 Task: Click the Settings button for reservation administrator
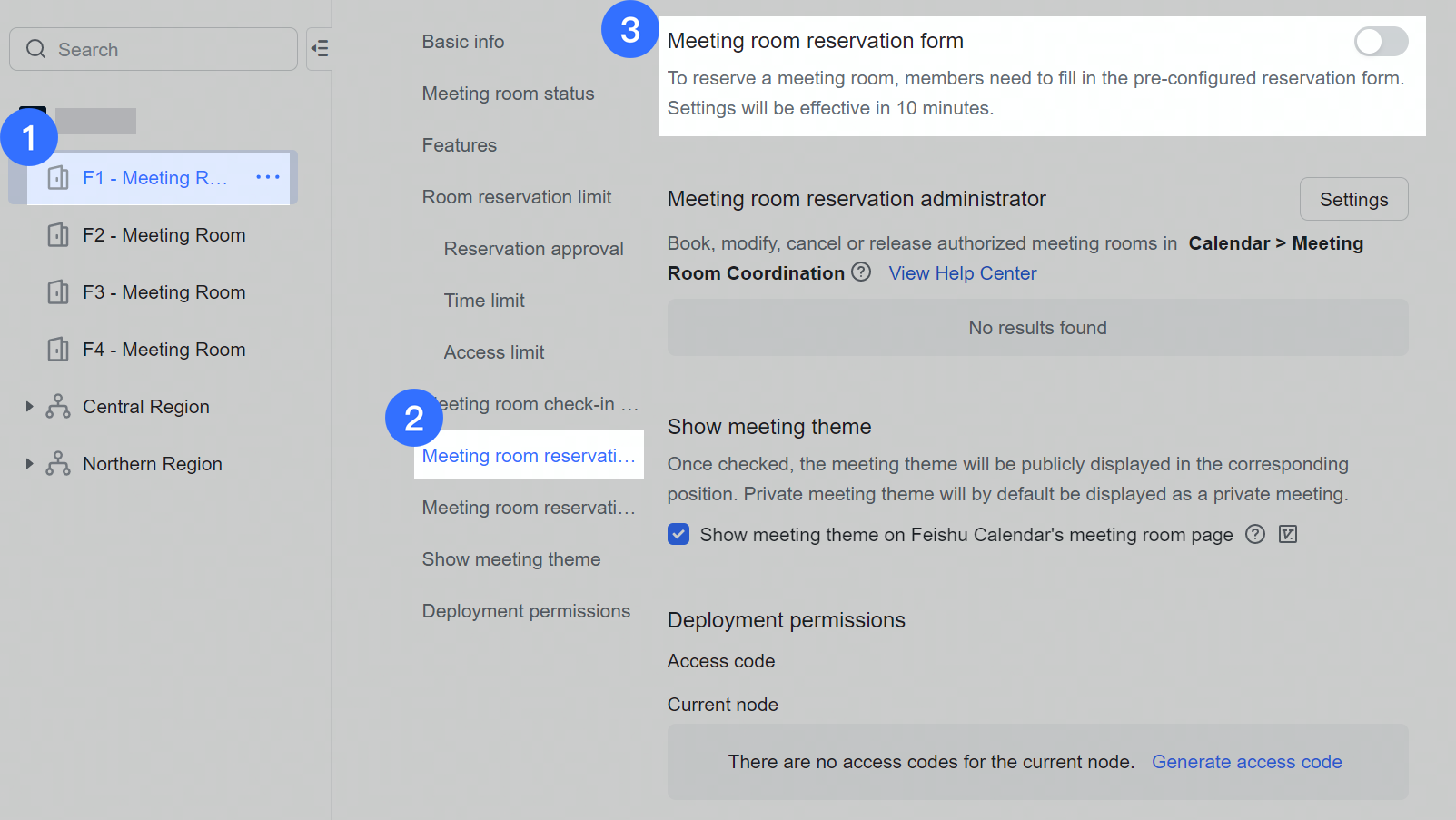(1353, 199)
